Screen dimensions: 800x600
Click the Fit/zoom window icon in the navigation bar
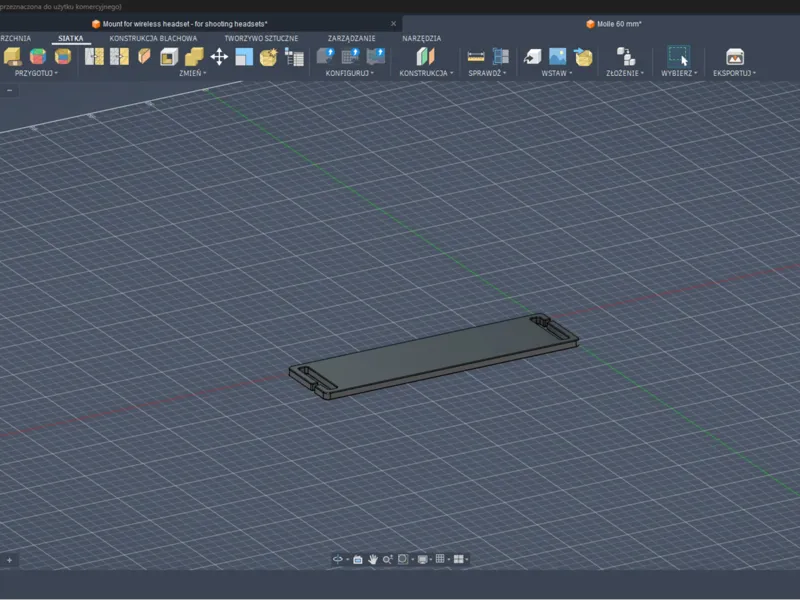click(x=403, y=559)
